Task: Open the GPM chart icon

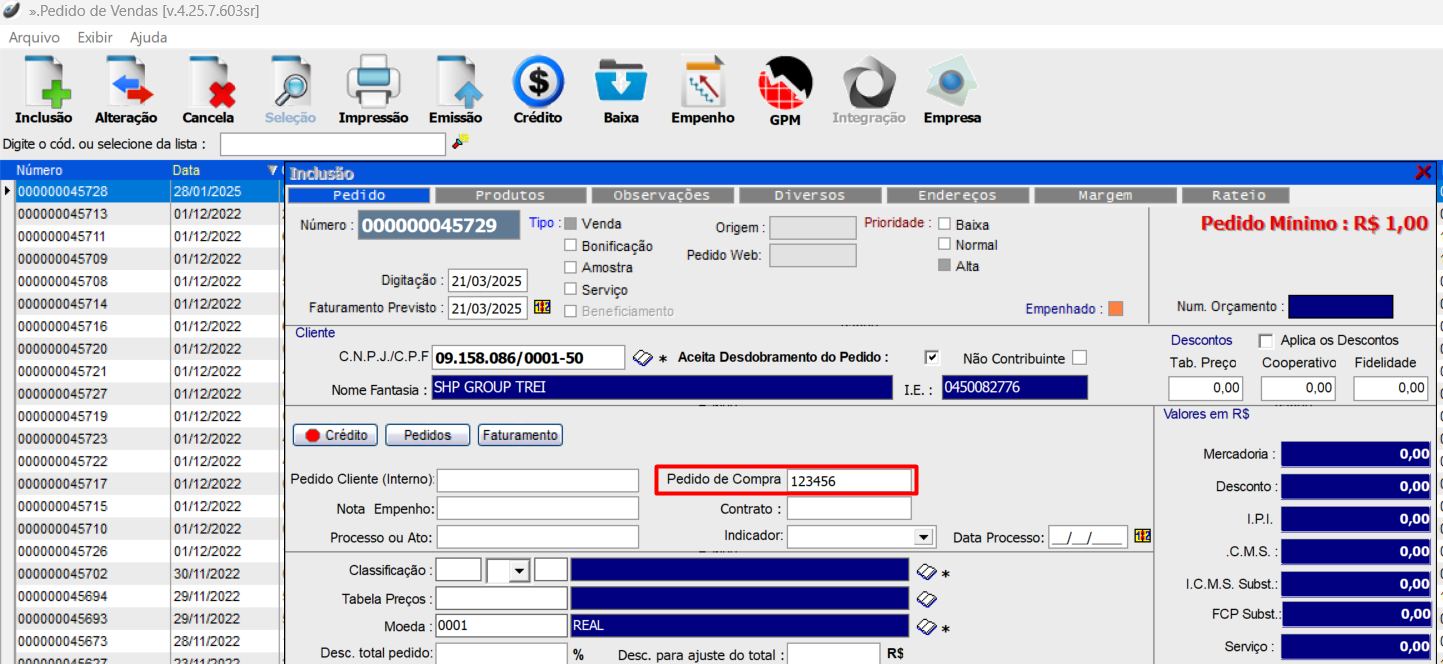Action: click(x=785, y=84)
